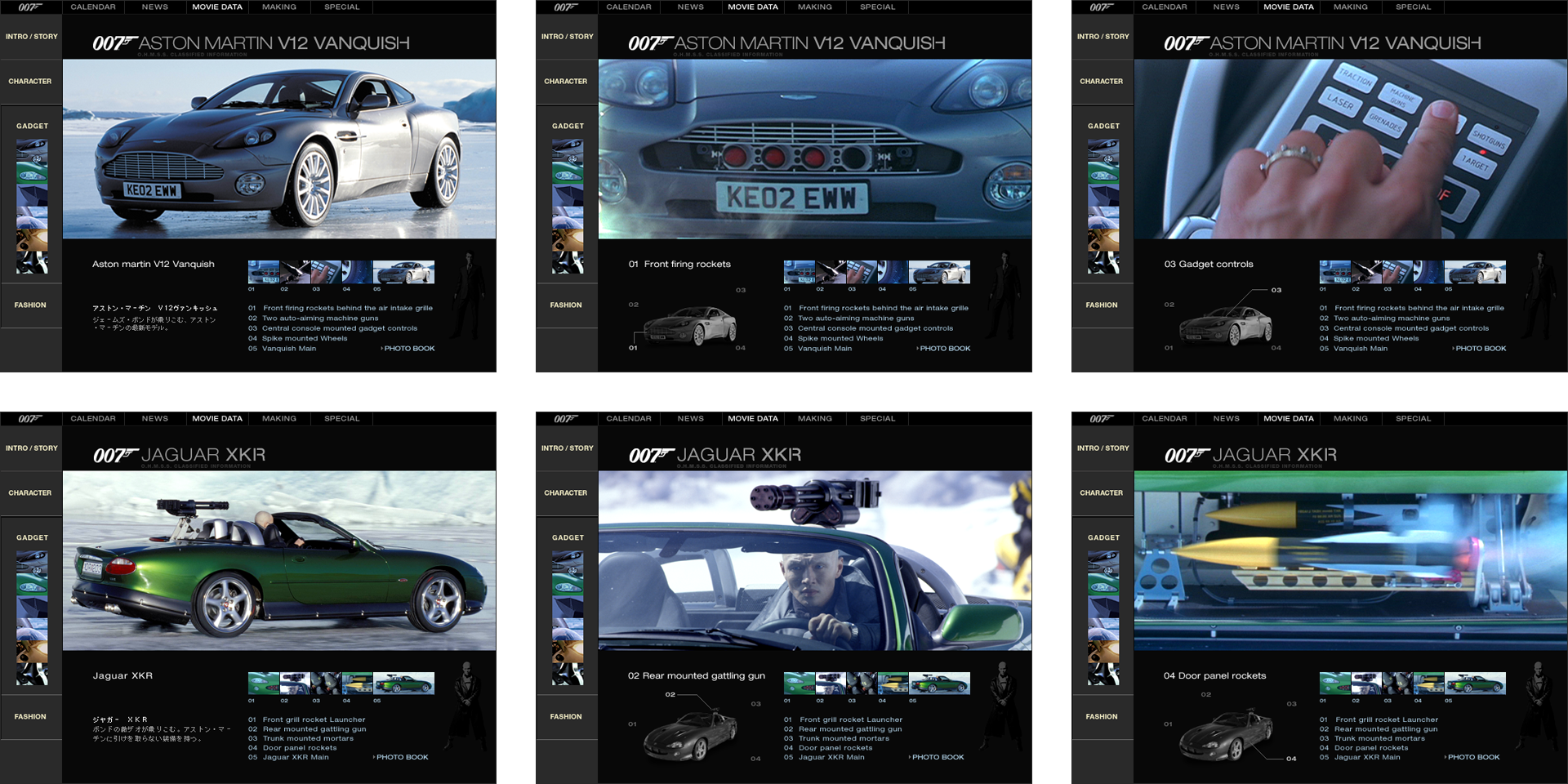Click the grey Jaguar model on Door panel rockets screen

1227,735
